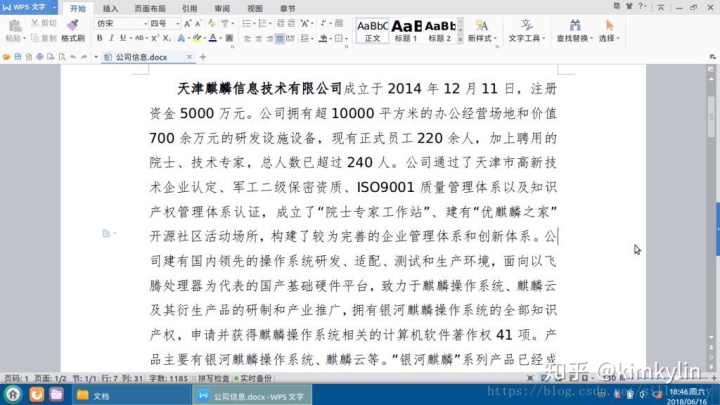Image resolution: width=720 pixels, height=405 pixels.
Task: Redo the last action
Action: pyautogui.click(x=84, y=57)
